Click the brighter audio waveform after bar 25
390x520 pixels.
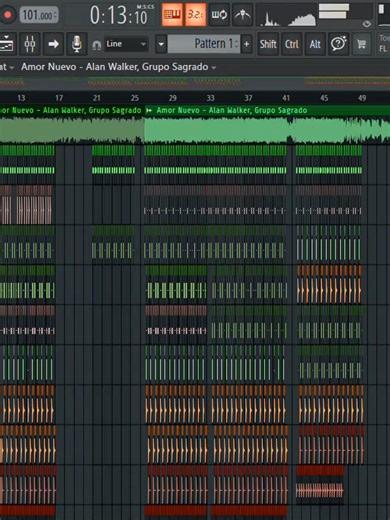pyautogui.click(x=267, y=130)
